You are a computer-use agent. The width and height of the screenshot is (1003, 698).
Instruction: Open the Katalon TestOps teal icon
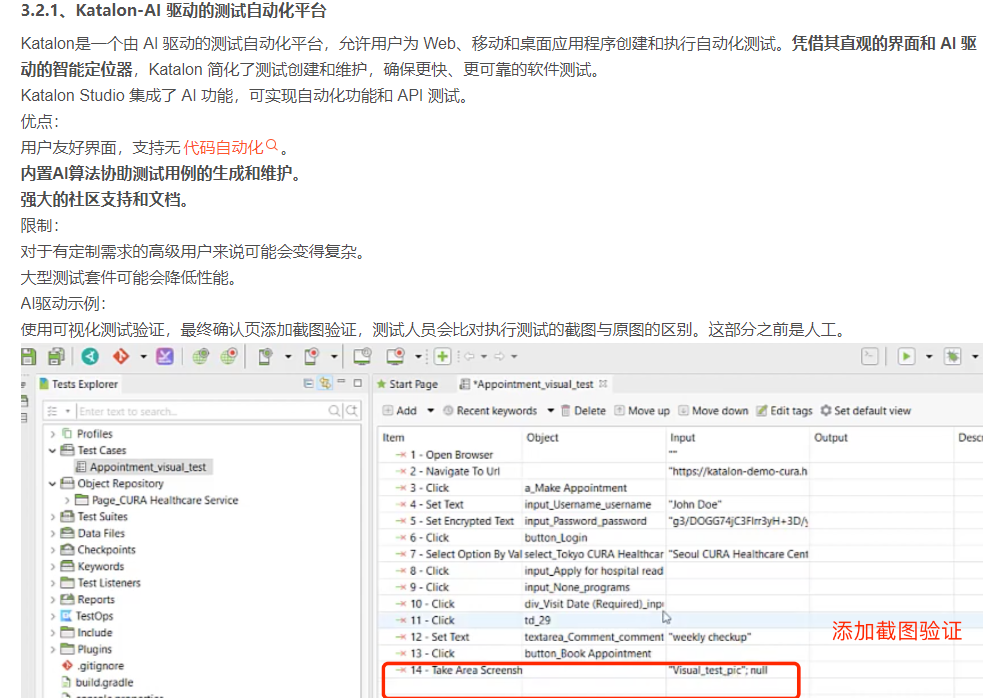click(90, 356)
